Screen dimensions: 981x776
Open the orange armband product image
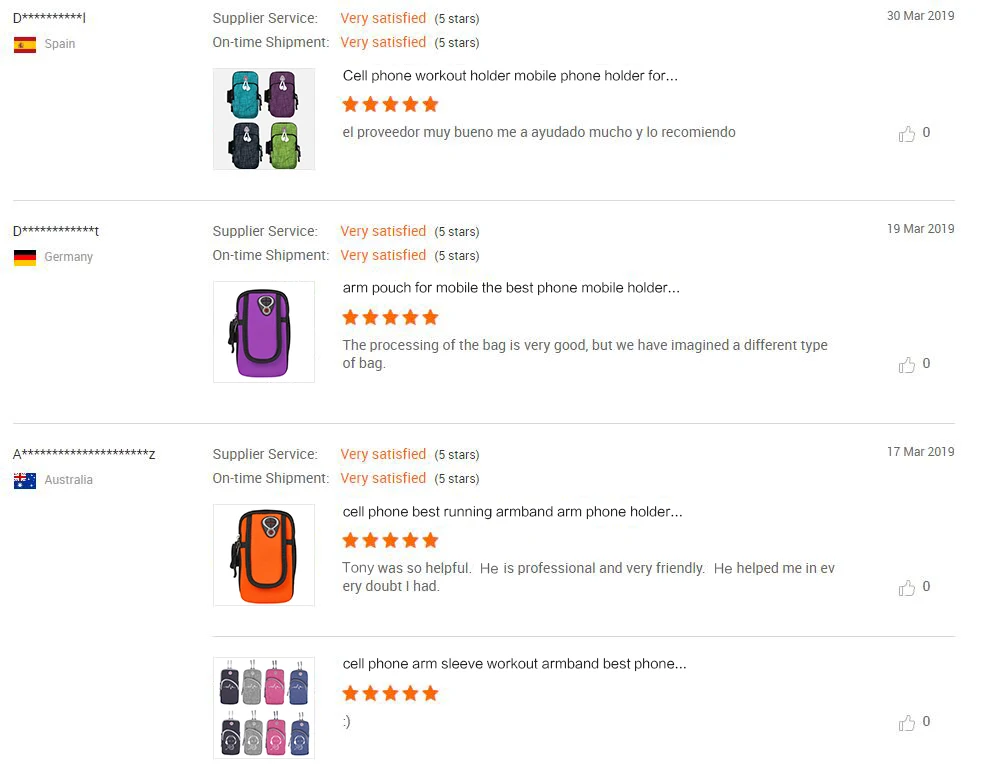coord(264,555)
